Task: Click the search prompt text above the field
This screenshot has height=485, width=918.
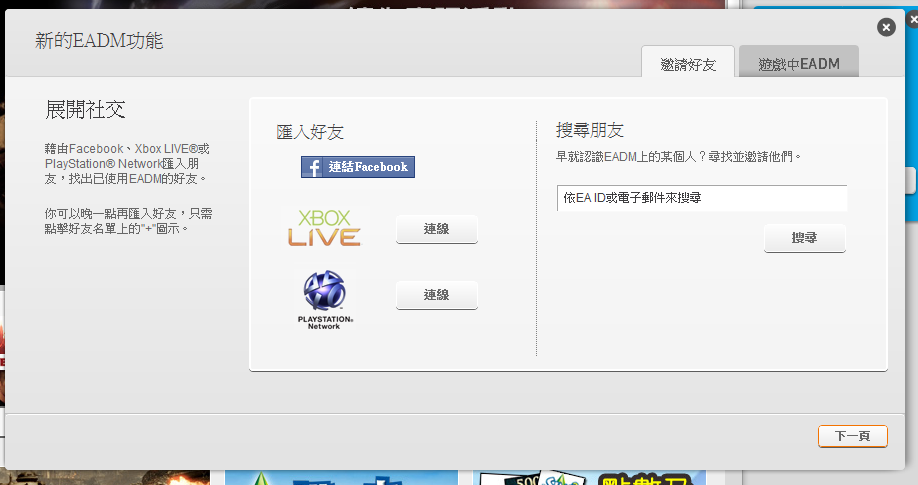Action: coord(679,157)
